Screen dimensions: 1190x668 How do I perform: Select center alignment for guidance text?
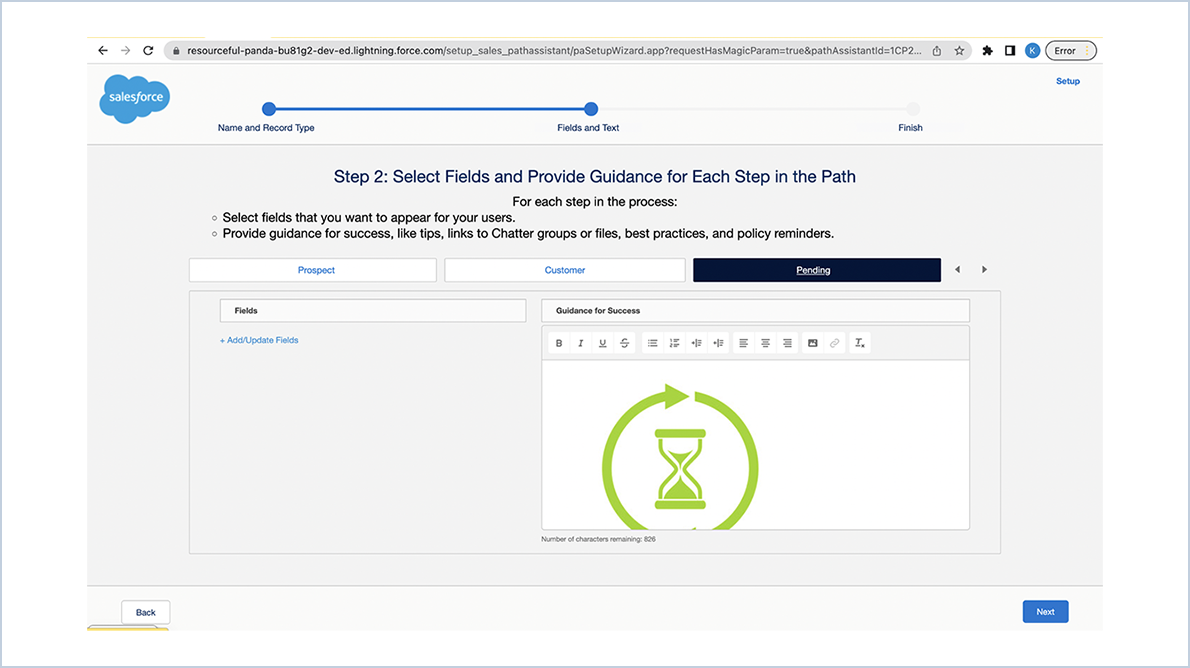click(765, 342)
